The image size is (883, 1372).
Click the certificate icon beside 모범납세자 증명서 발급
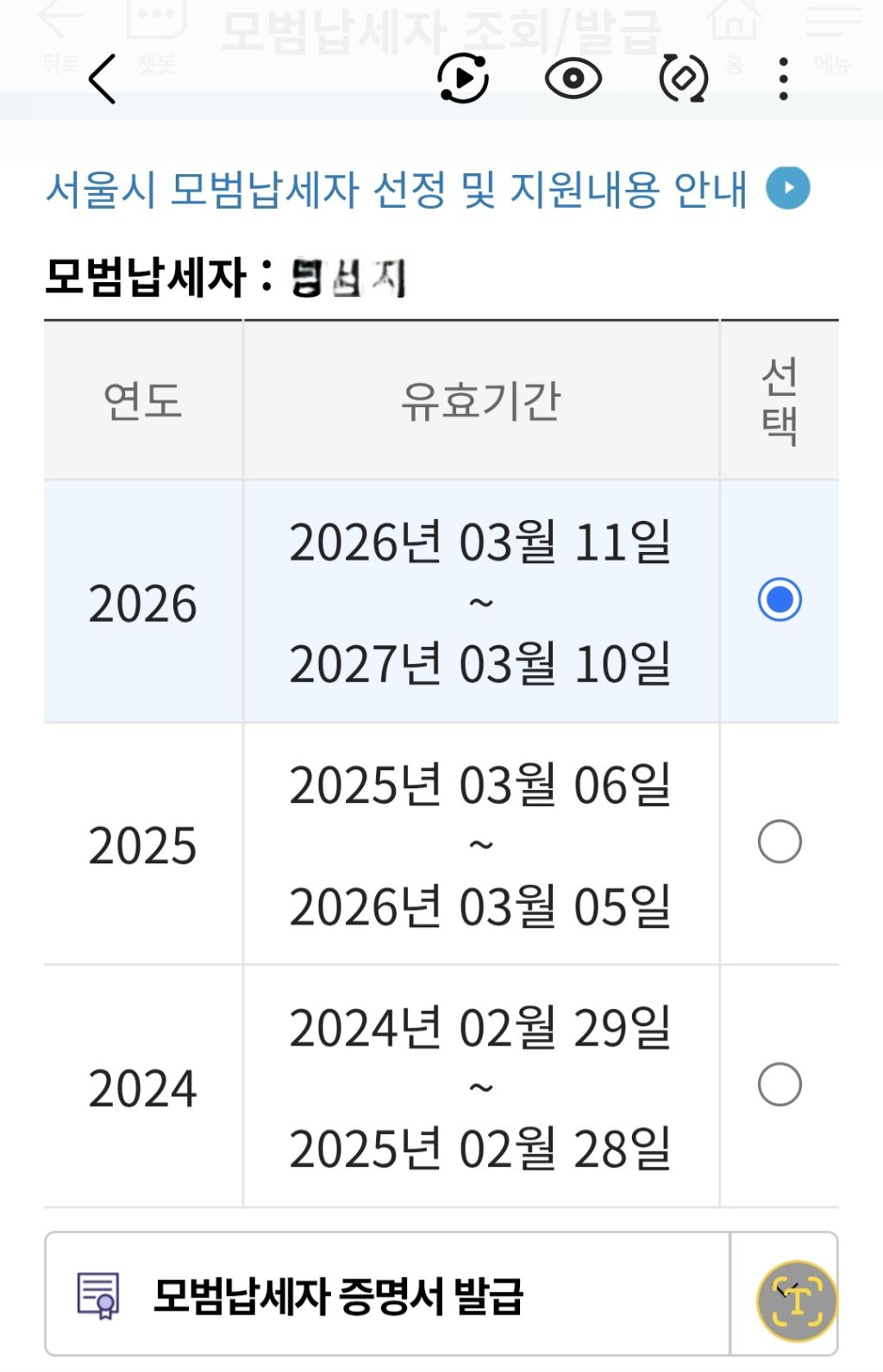tap(98, 1295)
